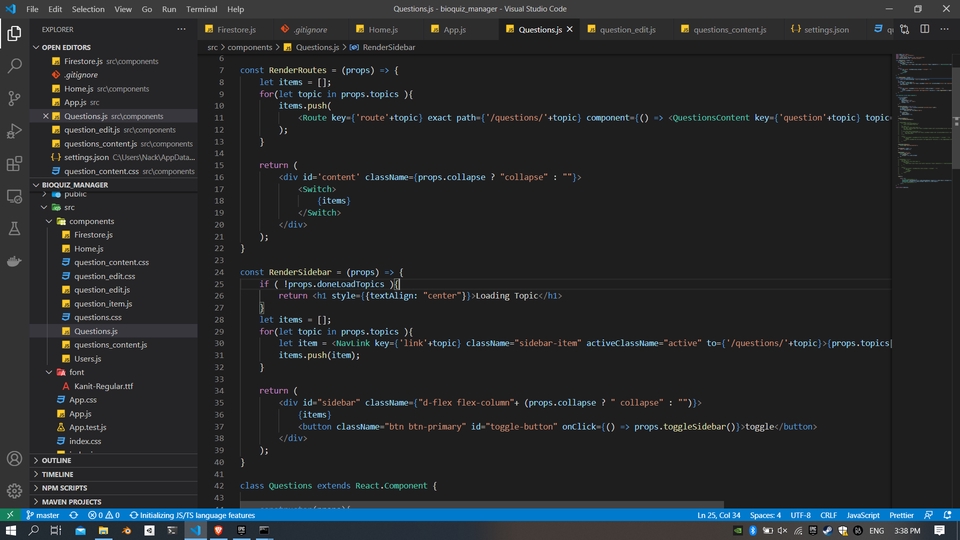Collapse the Open Editors section

36,47
